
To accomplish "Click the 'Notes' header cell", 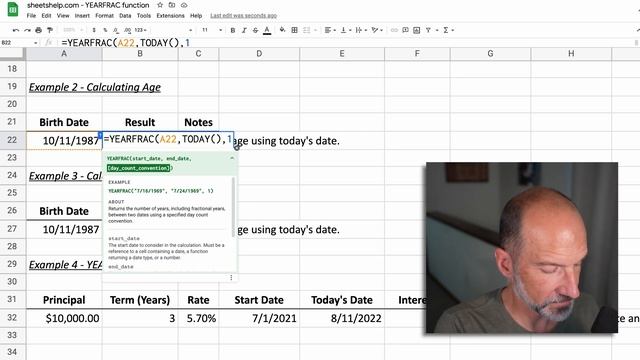I will click(198, 122).
